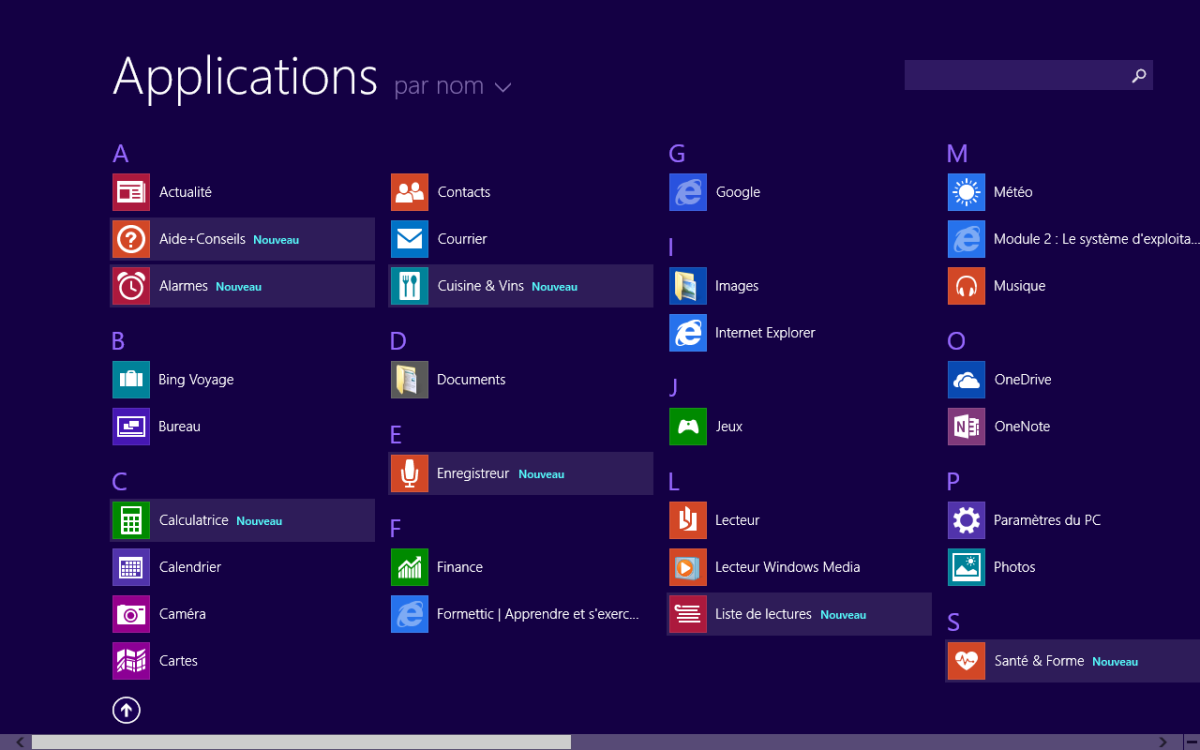Open the Finance chart icon
The height and width of the screenshot is (750, 1200).
point(409,568)
